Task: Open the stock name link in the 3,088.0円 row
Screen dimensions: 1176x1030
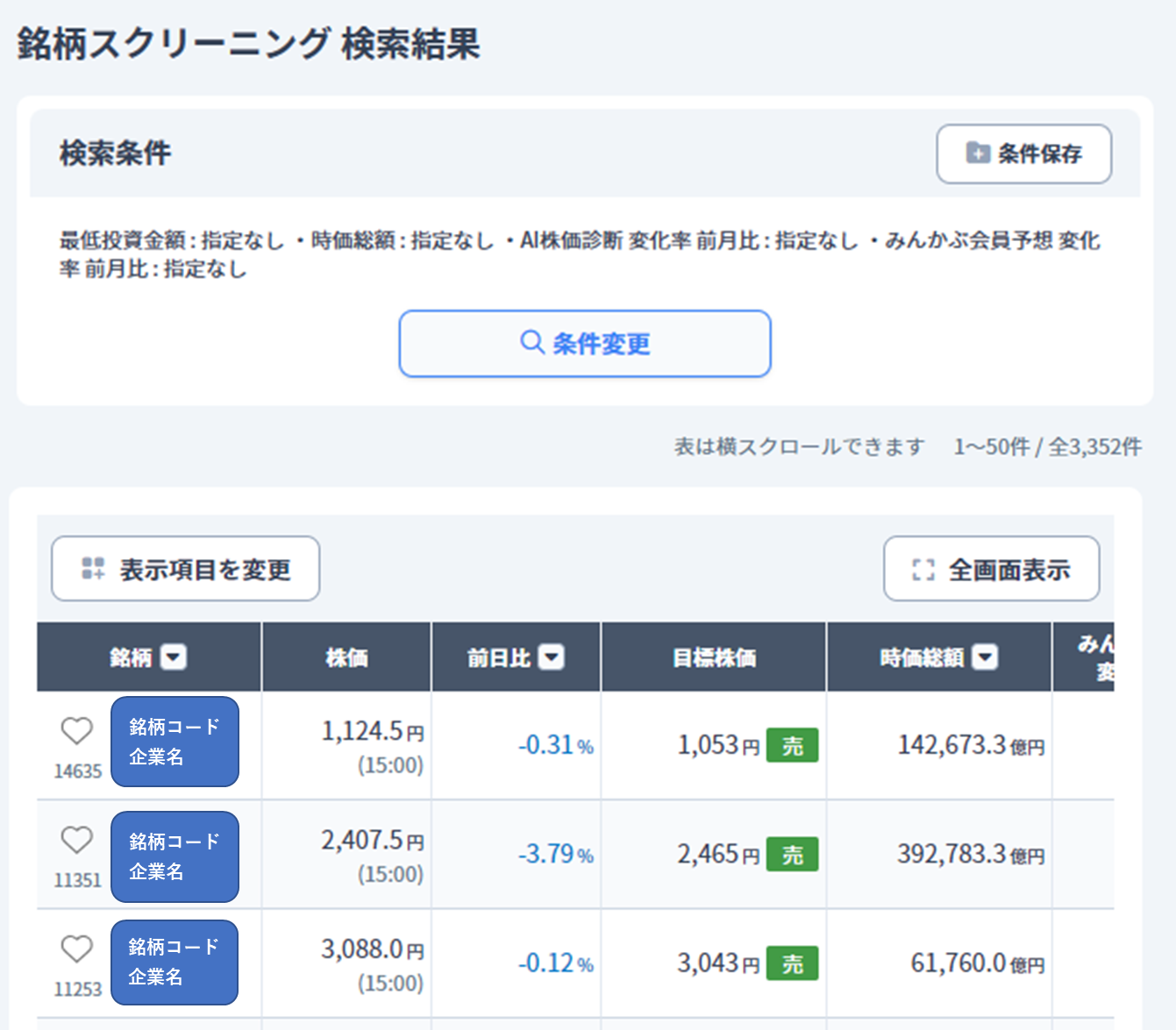Action: 175,962
